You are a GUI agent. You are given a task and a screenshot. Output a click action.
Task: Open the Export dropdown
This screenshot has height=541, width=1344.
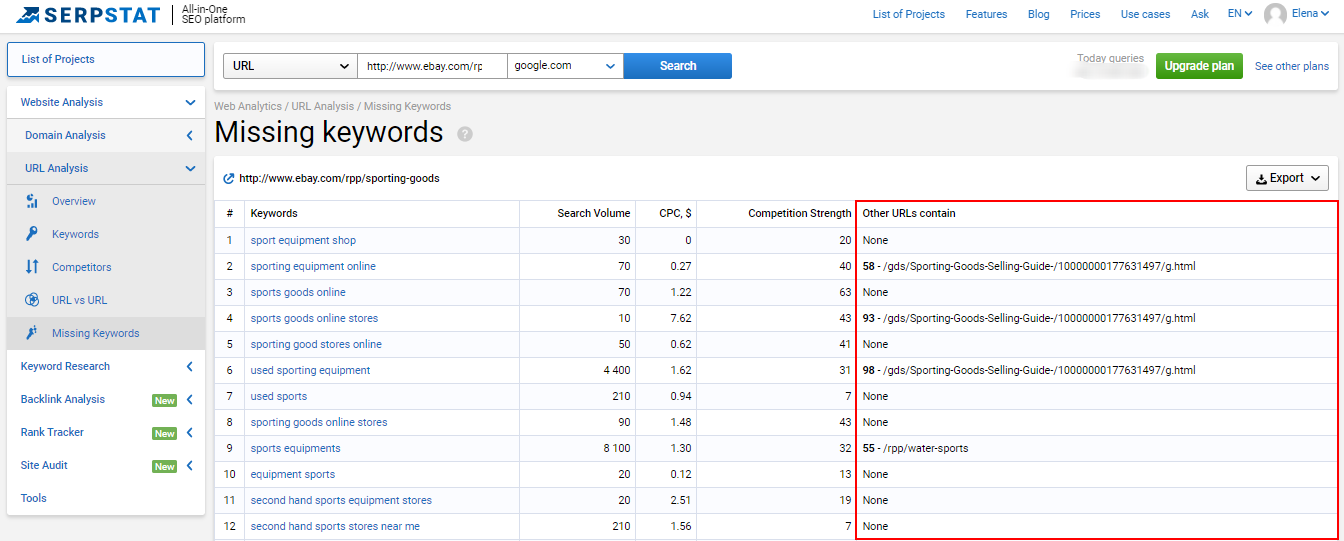click(x=1287, y=178)
